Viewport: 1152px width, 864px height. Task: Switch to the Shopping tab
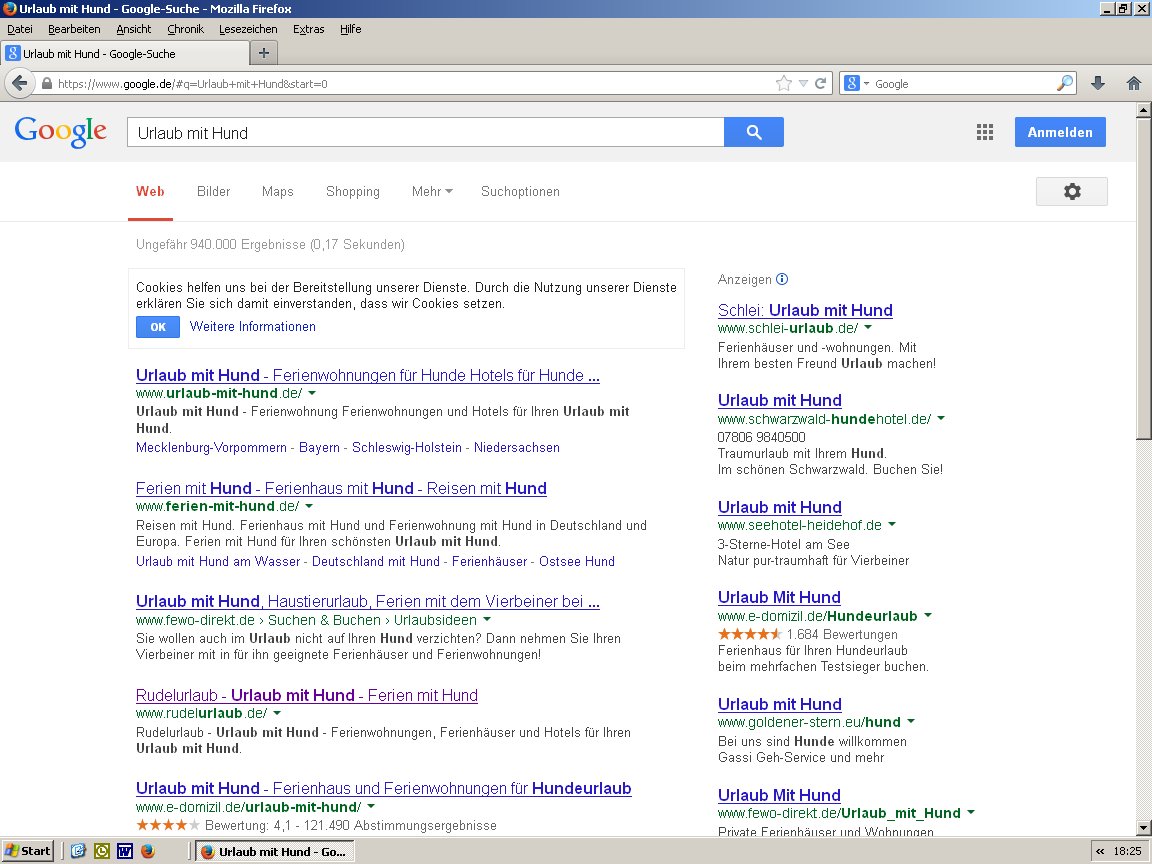tap(353, 192)
